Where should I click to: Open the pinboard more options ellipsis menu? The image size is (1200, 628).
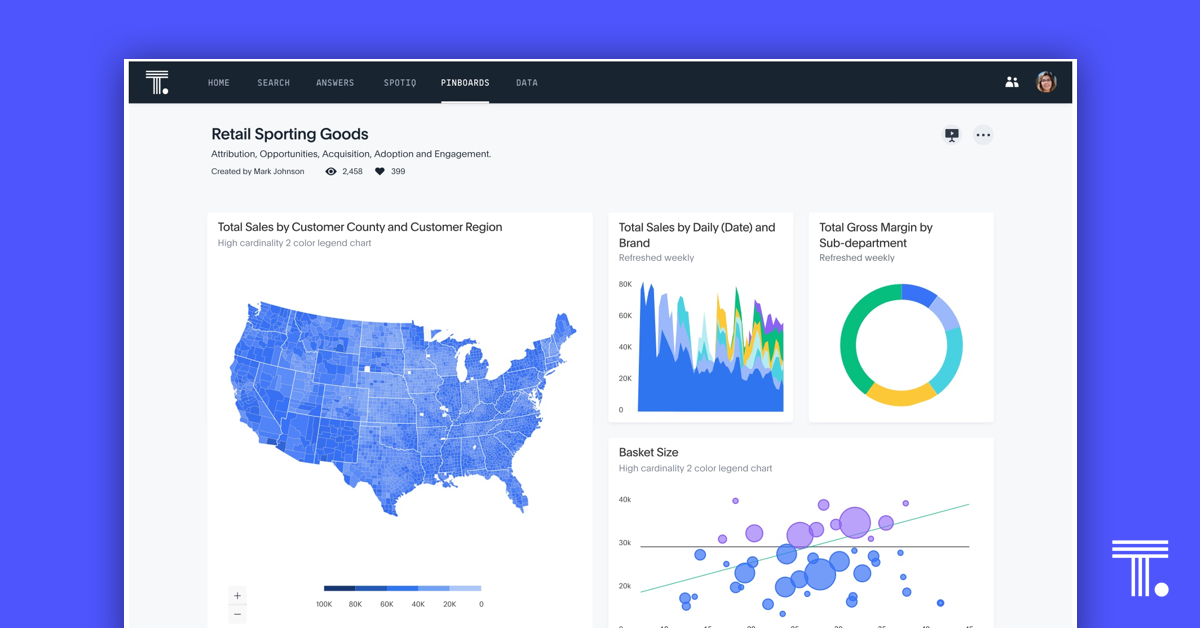983,134
